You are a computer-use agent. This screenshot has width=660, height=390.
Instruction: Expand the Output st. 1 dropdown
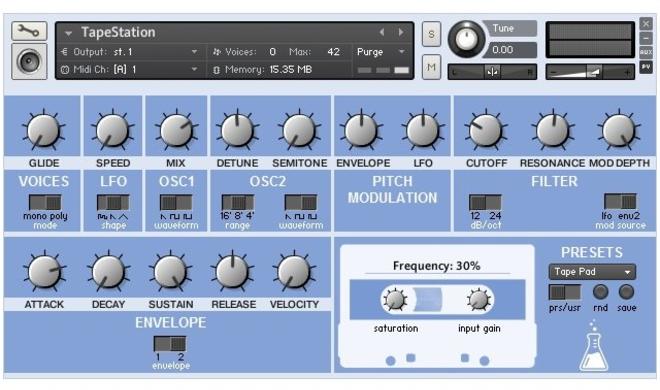point(129,52)
